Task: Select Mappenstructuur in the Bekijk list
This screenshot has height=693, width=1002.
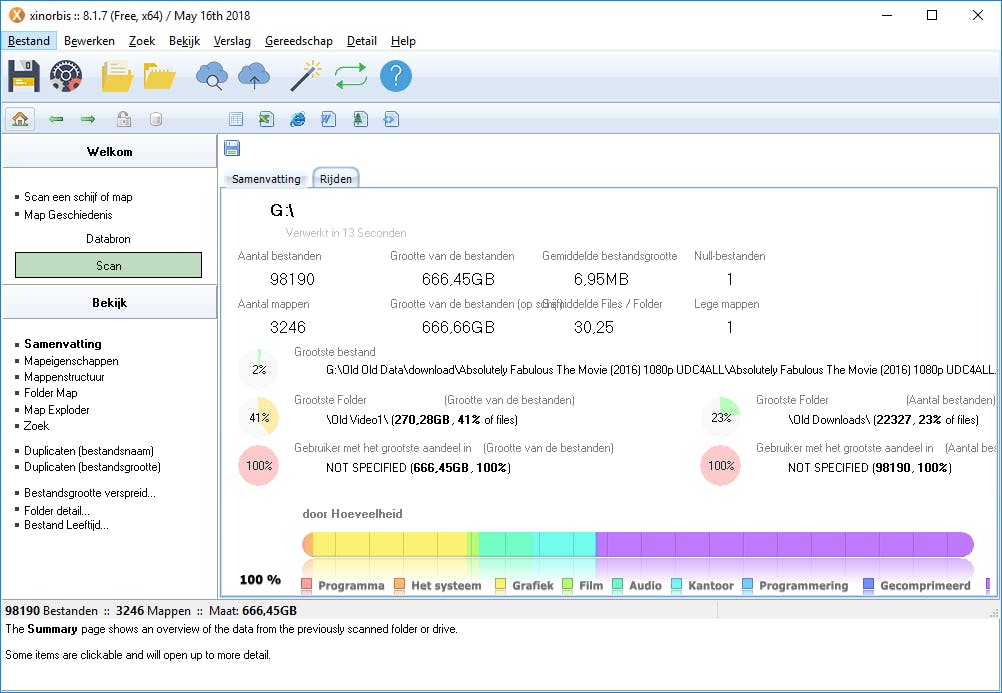Action: tap(64, 377)
